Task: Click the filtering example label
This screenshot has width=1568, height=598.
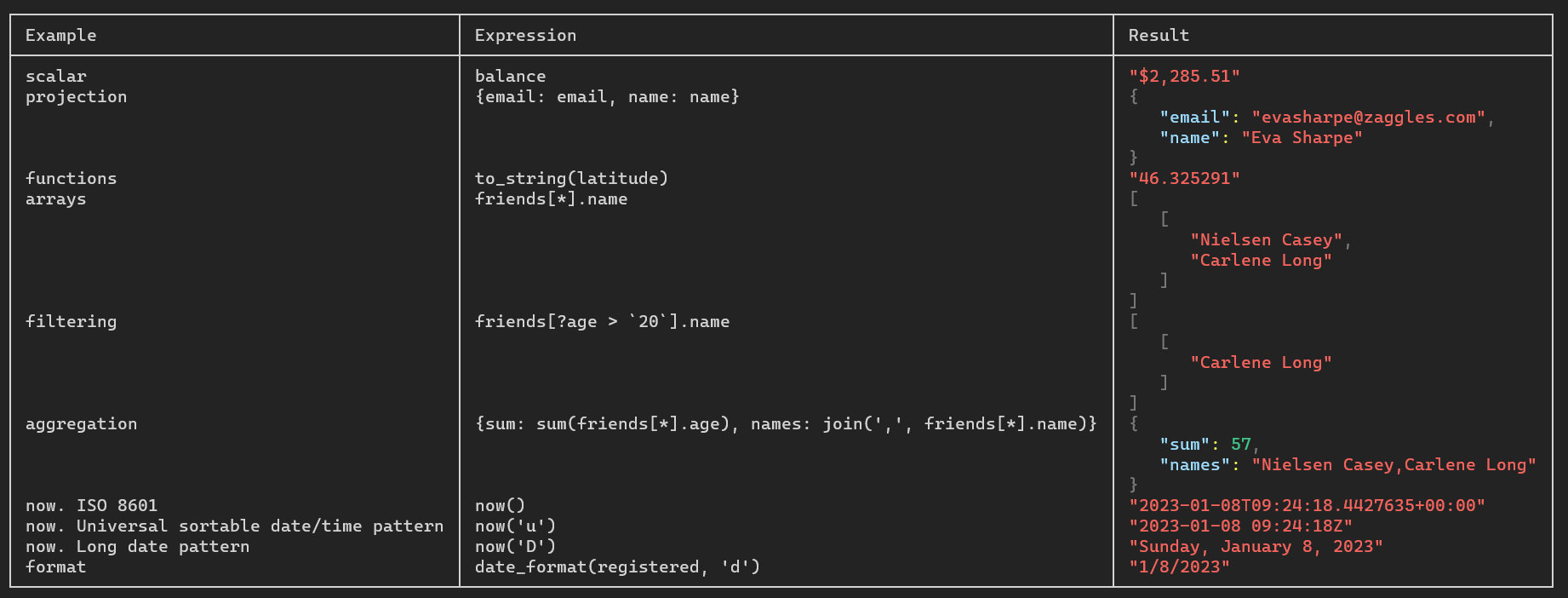Action: [x=71, y=321]
